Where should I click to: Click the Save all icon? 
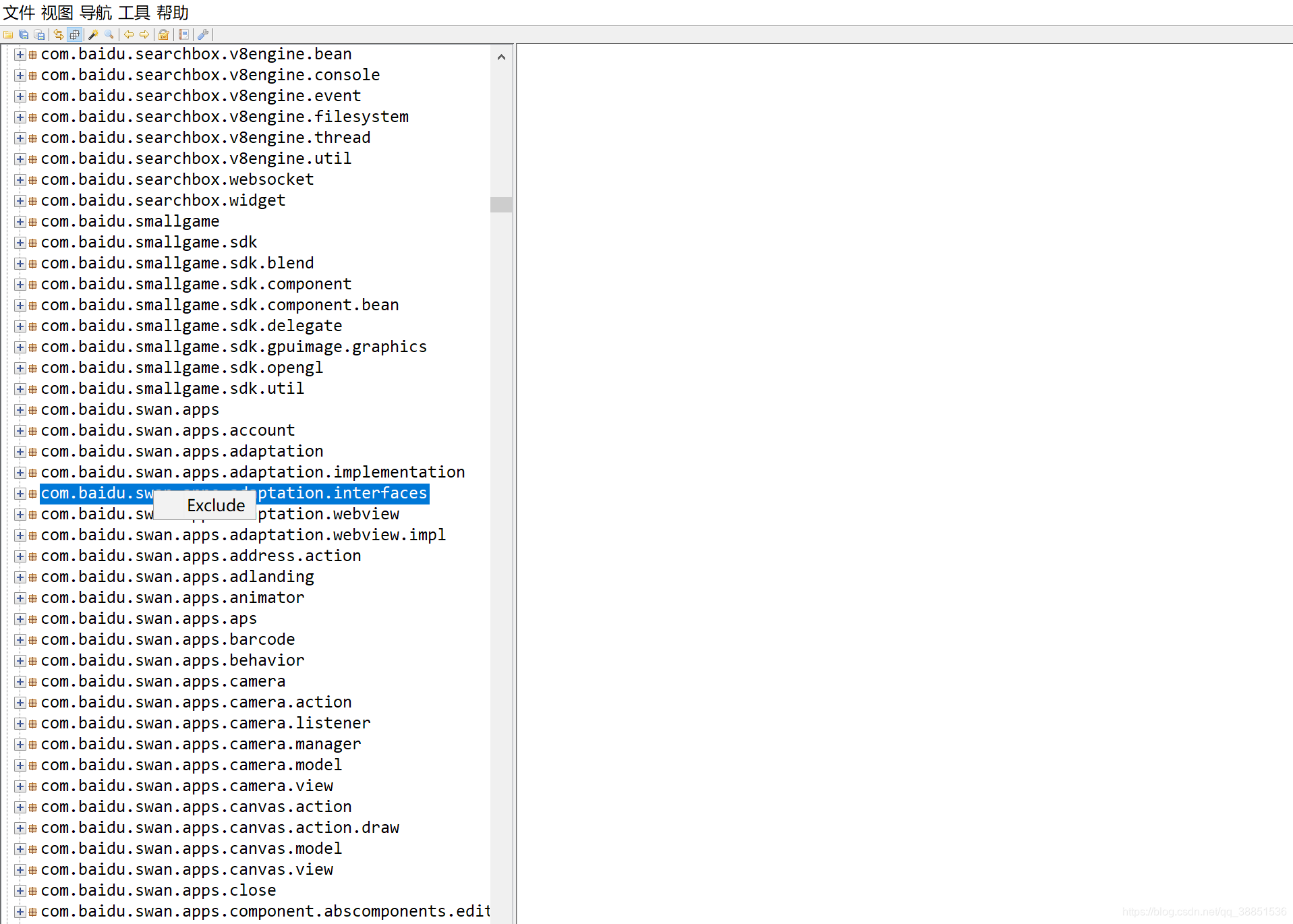point(24,34)
